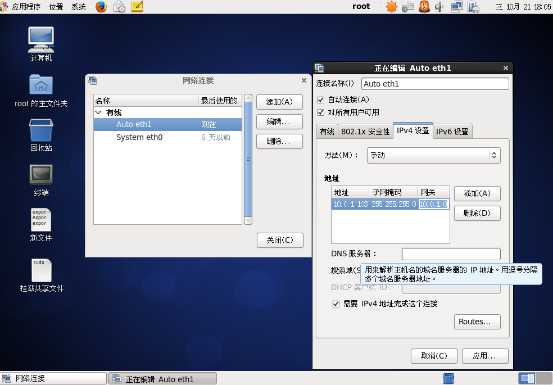Click the 正在编辑 Auto eth1 taskbar button
This screenshot has height=385, width=553.
(x=162, y=379)
